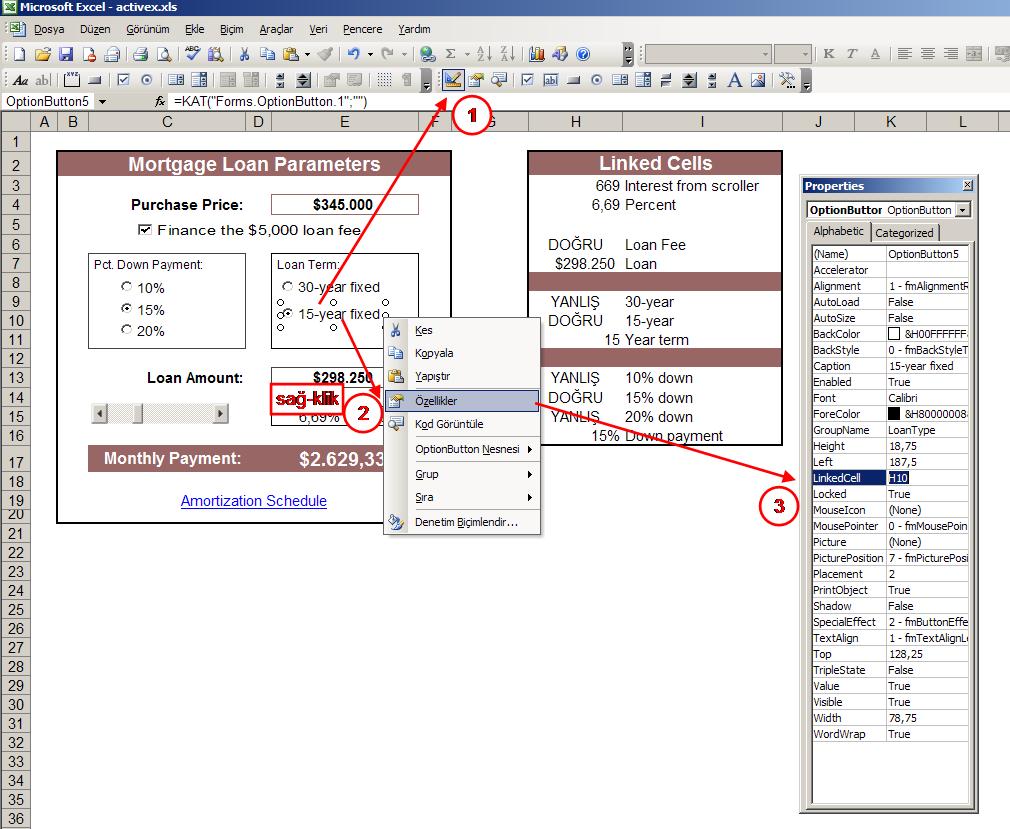1010x829 pixels.
Task: Open the Chart Wizard icon
Action: [x=537, y=54]
